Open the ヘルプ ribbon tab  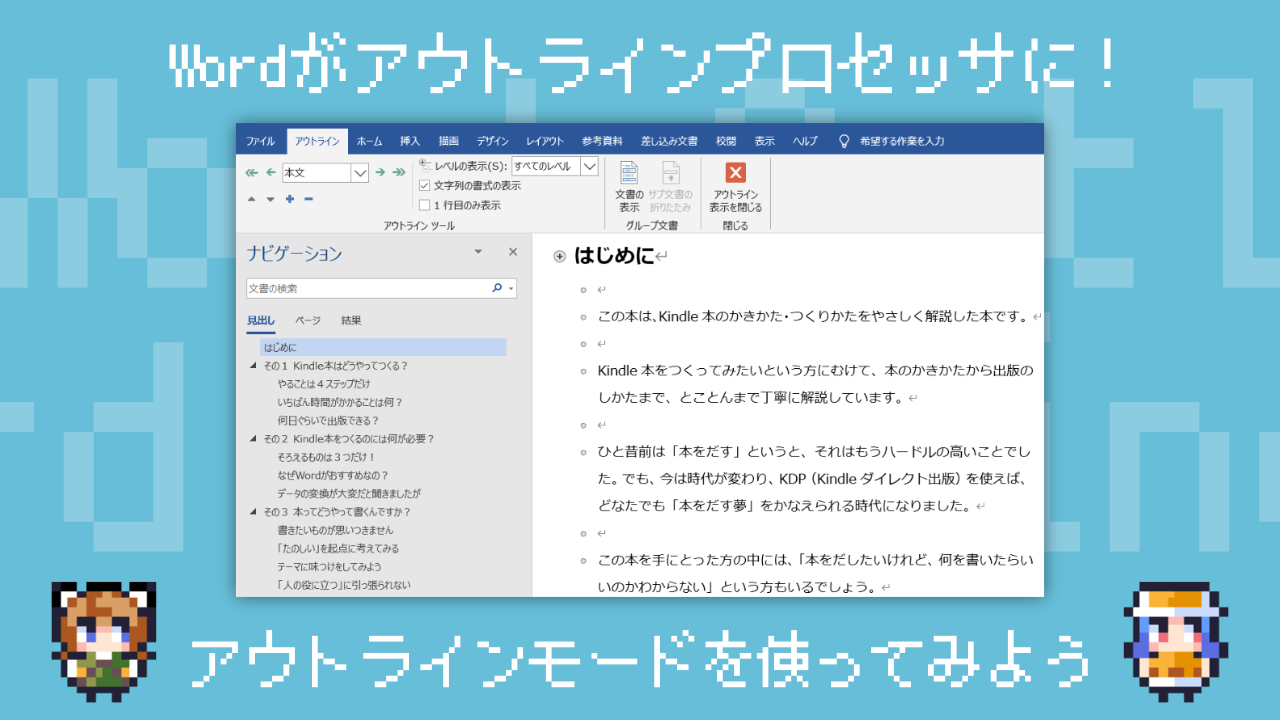tap(805, 141)
